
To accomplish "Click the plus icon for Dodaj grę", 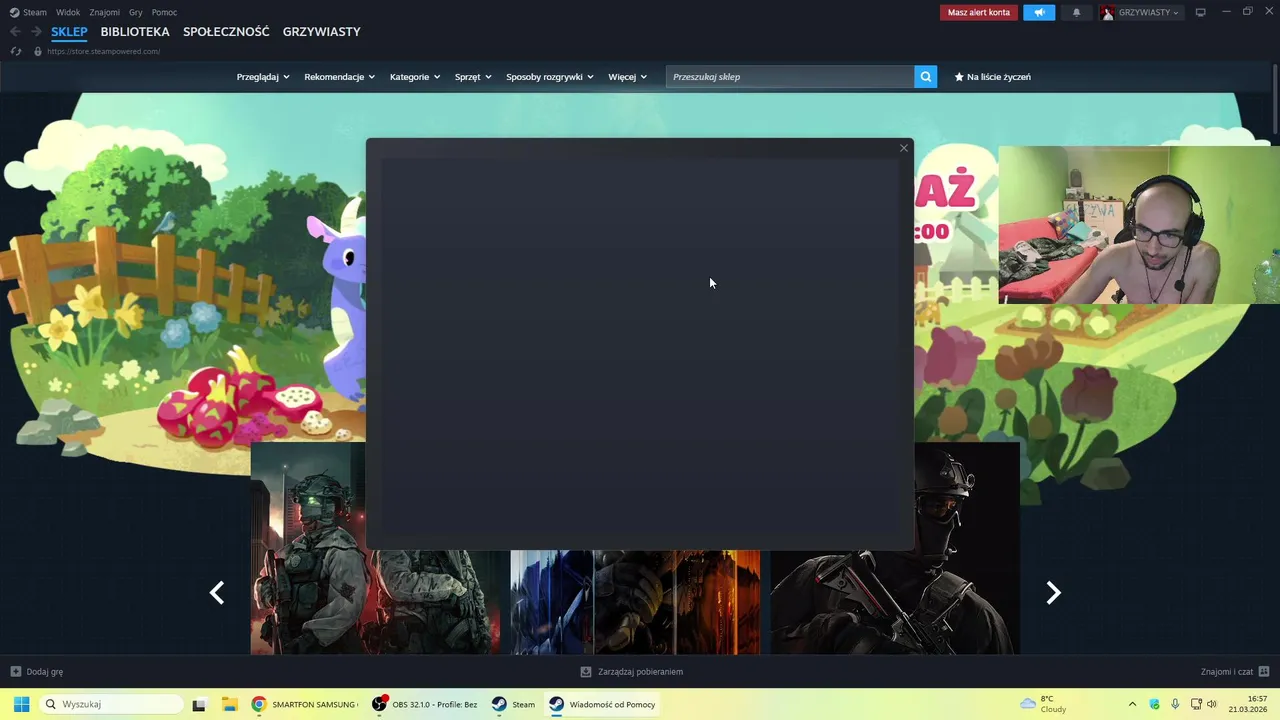I will click(15, 671).
